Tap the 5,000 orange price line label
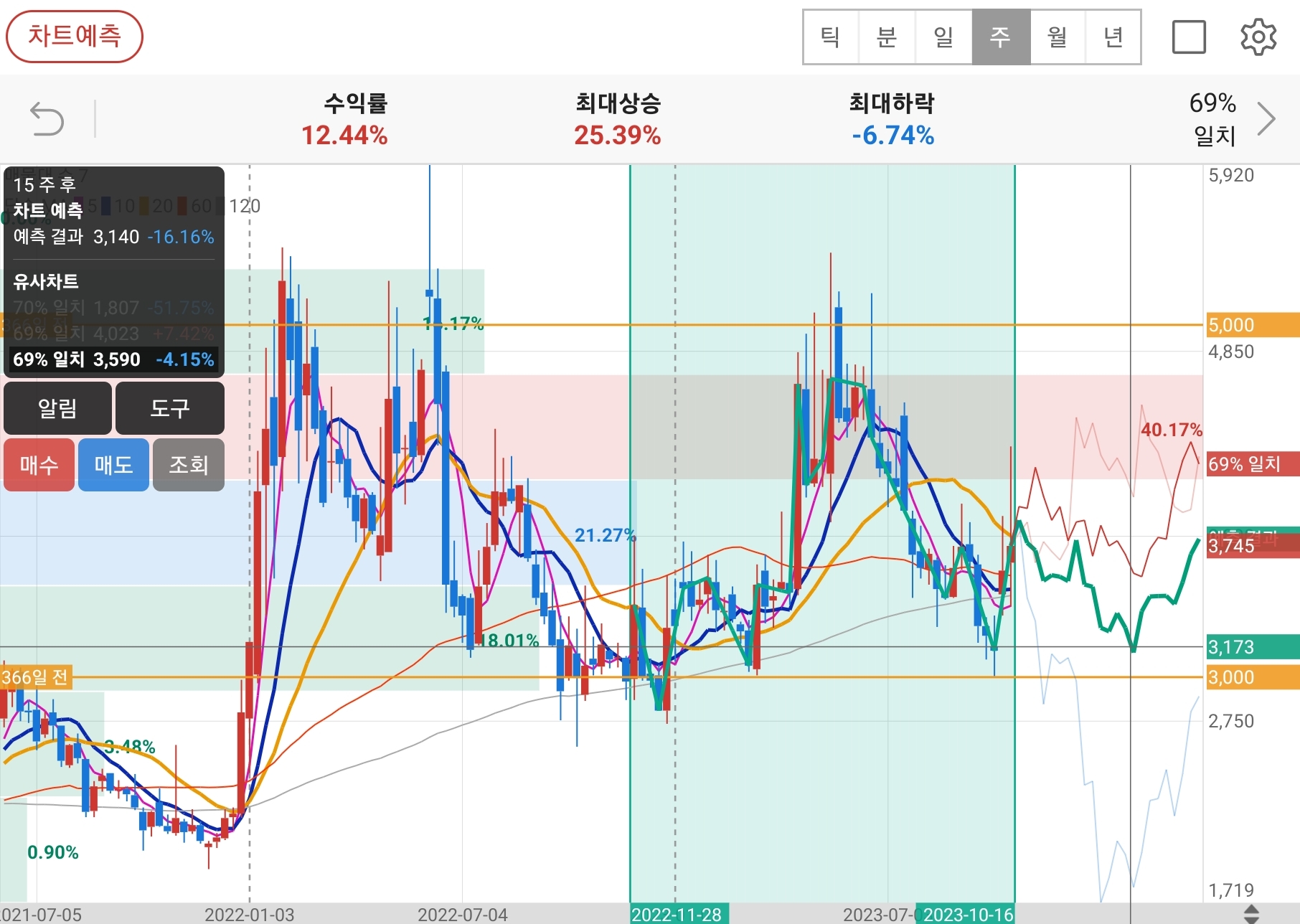This screenshot has height=924, width=1300. tap(1252, 325)
